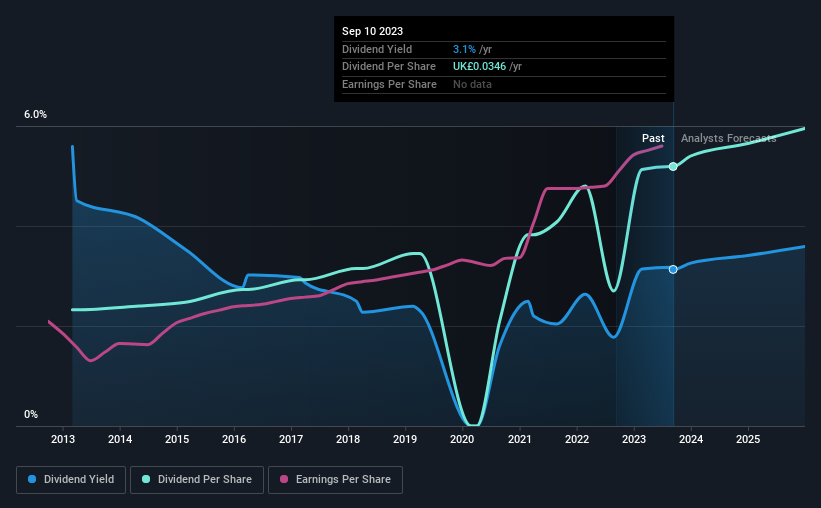Click the 2021 x-axis label
The height and width of the screenshot is (508, 821).
tap(520, 439)
